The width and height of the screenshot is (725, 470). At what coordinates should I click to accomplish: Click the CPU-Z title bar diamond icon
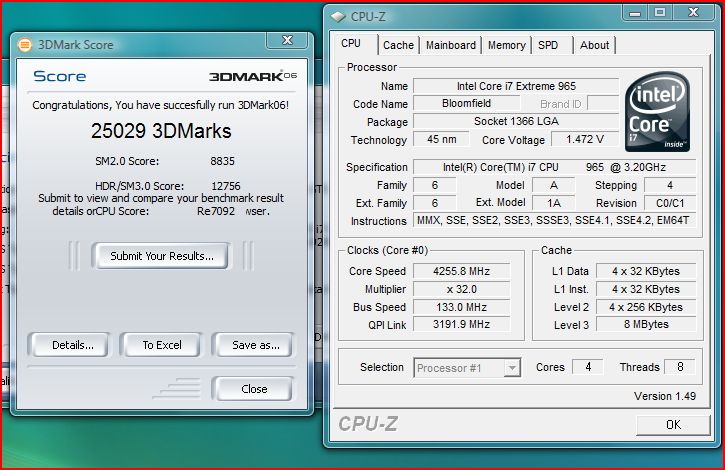click(338, 17)
